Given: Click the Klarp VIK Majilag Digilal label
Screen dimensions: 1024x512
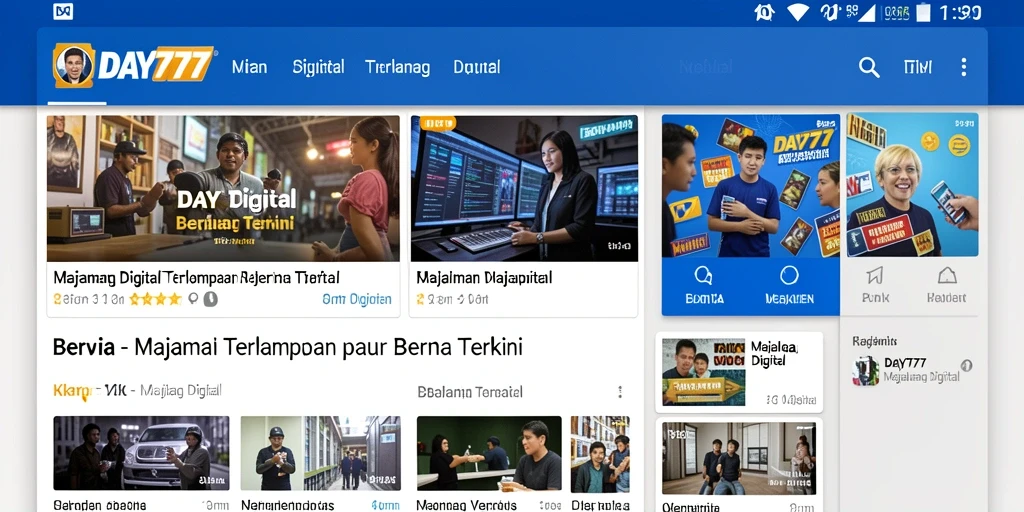Looking at the screenshot, I should click(x=136, y=391).
